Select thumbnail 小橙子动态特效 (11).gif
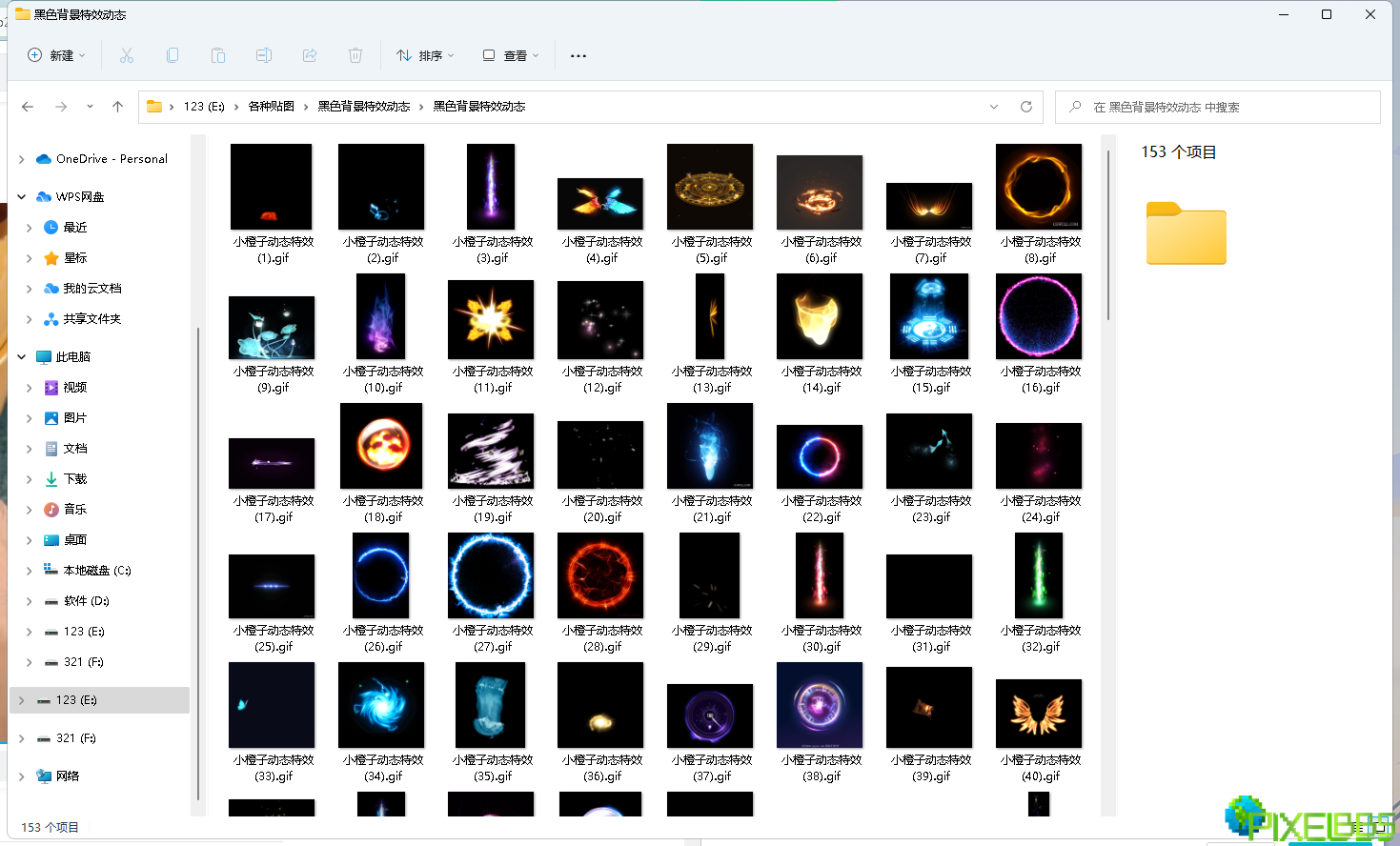The image size is (1400, 846). (x=491, y=320)
